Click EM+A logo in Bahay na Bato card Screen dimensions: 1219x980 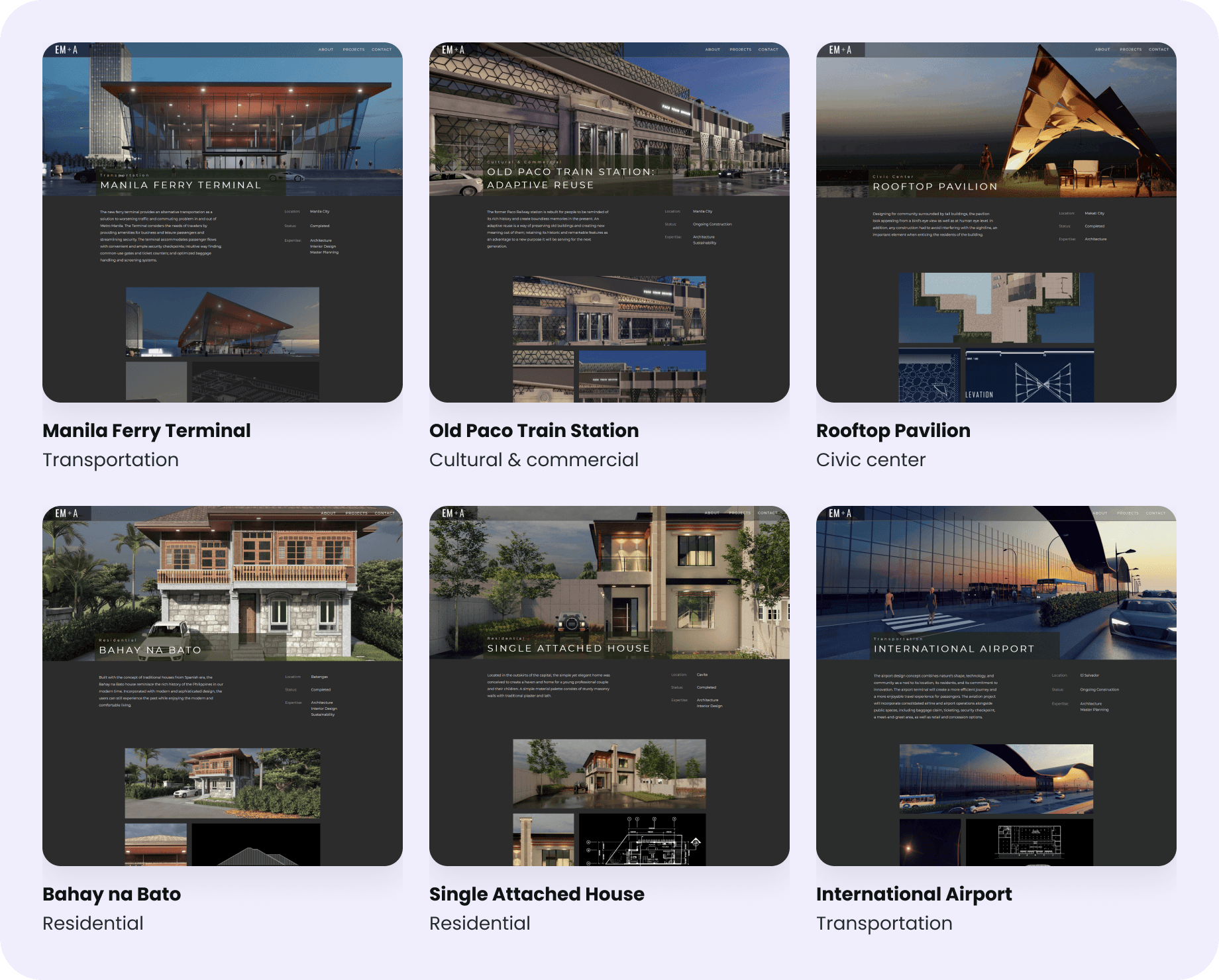[66, 513]
